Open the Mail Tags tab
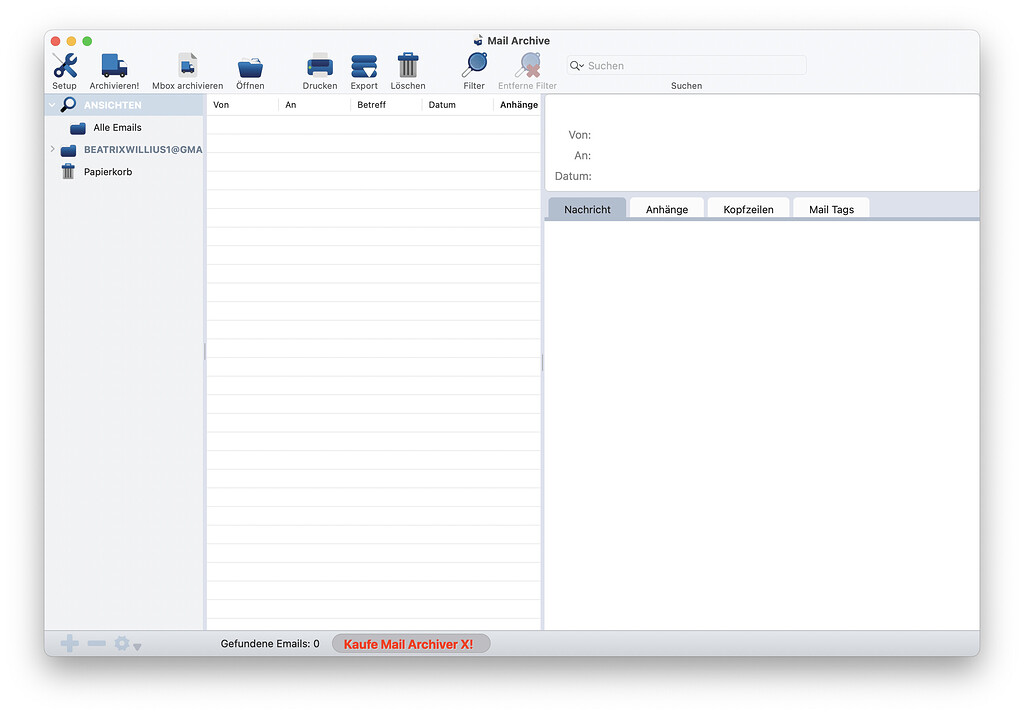Image resolution: width=1024 pixels, height=714 pixels. click(831, 208)
